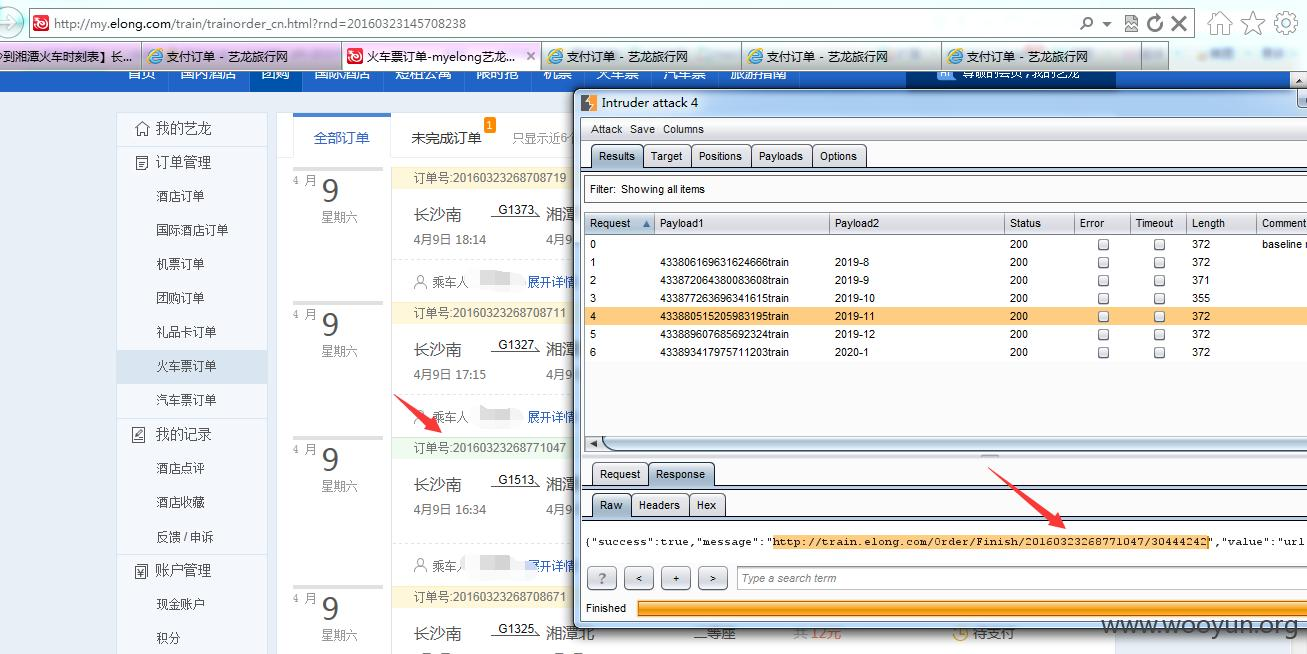Viewport: 1307px width, 654px height.
Task: Open browser settings gear icon
Action: [1286, 23]
